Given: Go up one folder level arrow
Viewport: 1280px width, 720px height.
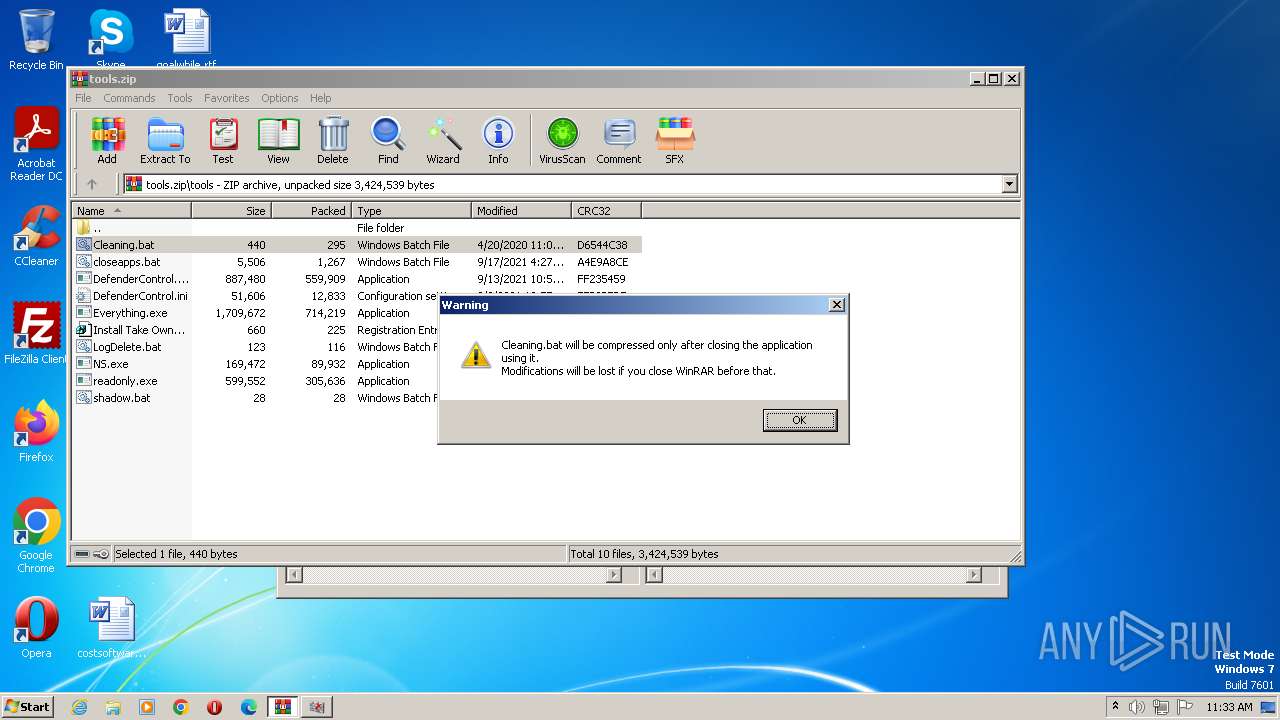Looking at the screenshot, I should pyautogui.click(x=92, y=184).
